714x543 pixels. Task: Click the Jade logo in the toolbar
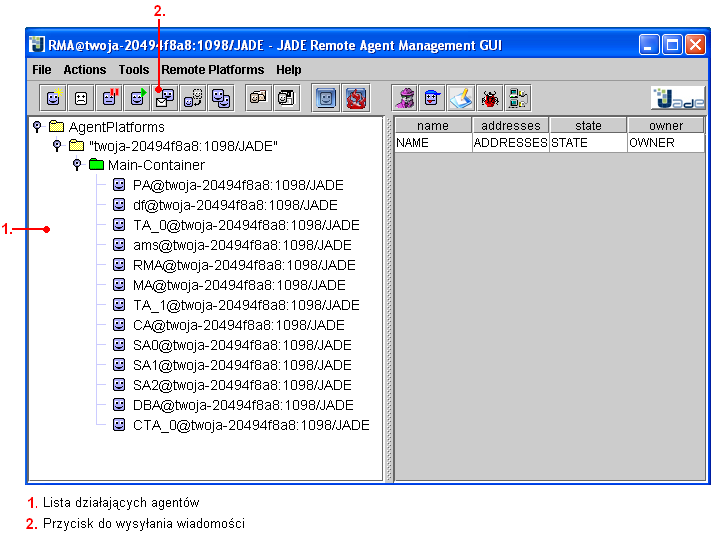pyautogui.click(x=678, y=98)
